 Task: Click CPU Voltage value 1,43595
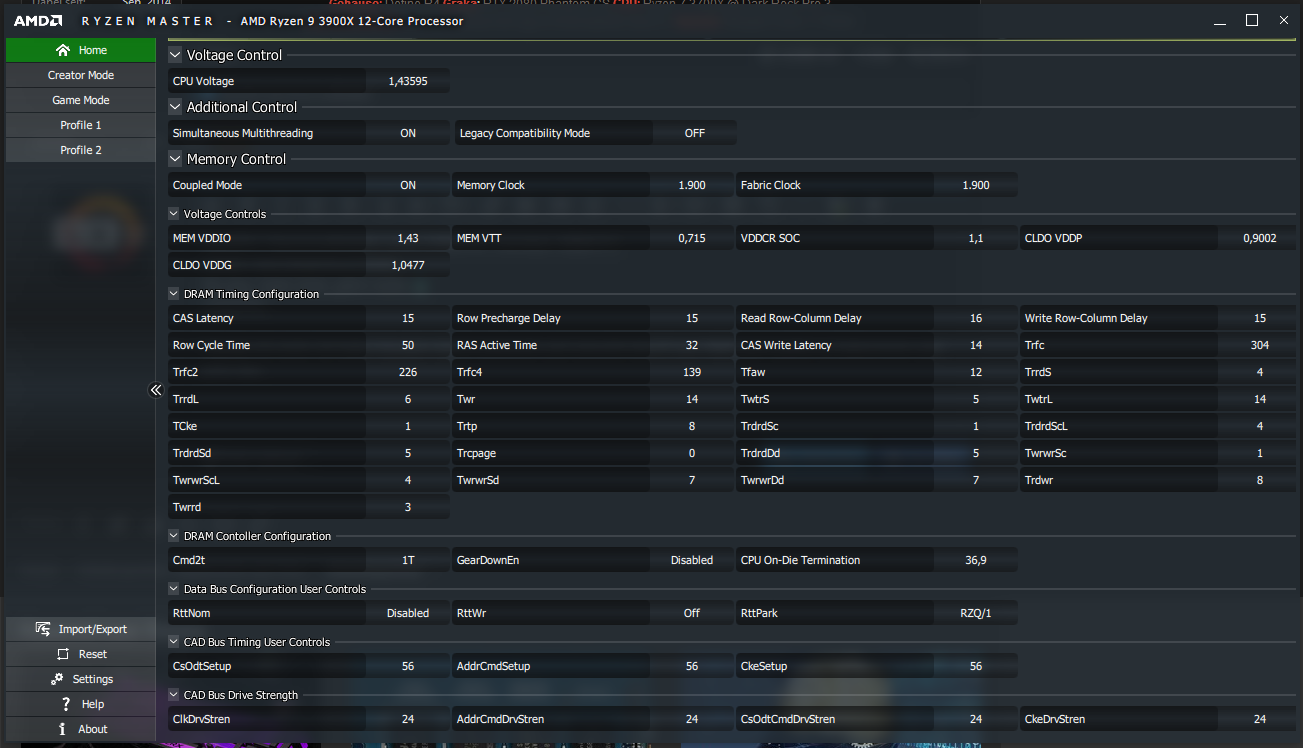click(408, 81)
